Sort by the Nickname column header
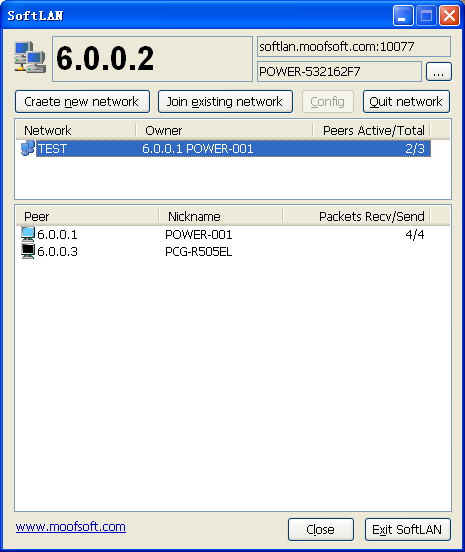Image resolution: width=465 pixels, height=552 pixels. tap(221, 216)
